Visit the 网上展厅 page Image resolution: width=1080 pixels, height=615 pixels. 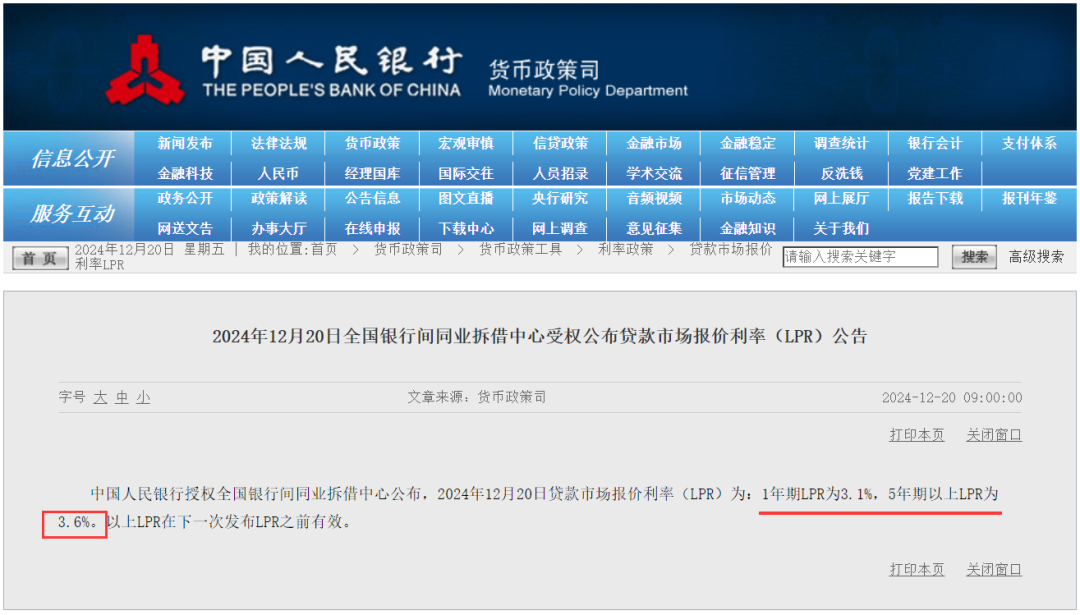pos(841,198)
